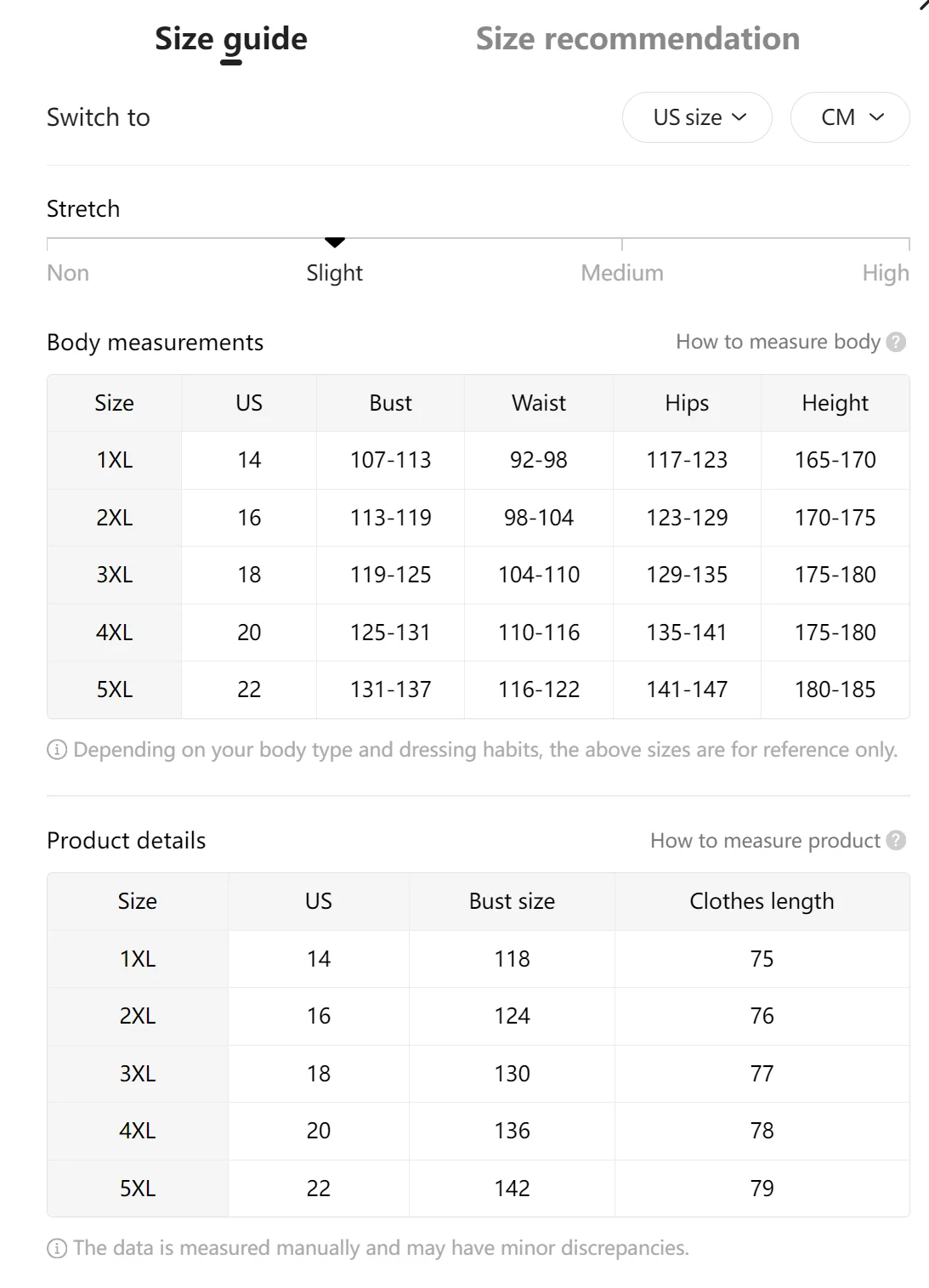Open the How to measure product link

point(765,841)
